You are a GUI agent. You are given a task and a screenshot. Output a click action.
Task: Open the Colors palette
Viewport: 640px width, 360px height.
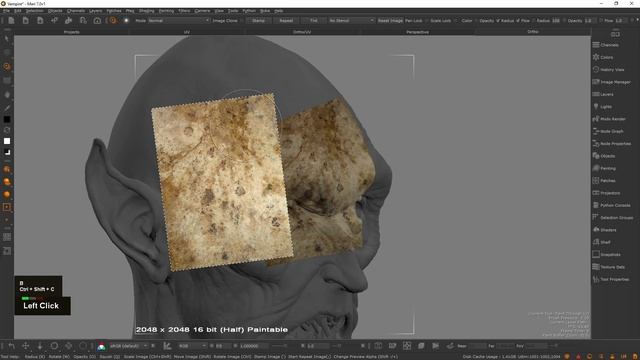coord(603,57)
